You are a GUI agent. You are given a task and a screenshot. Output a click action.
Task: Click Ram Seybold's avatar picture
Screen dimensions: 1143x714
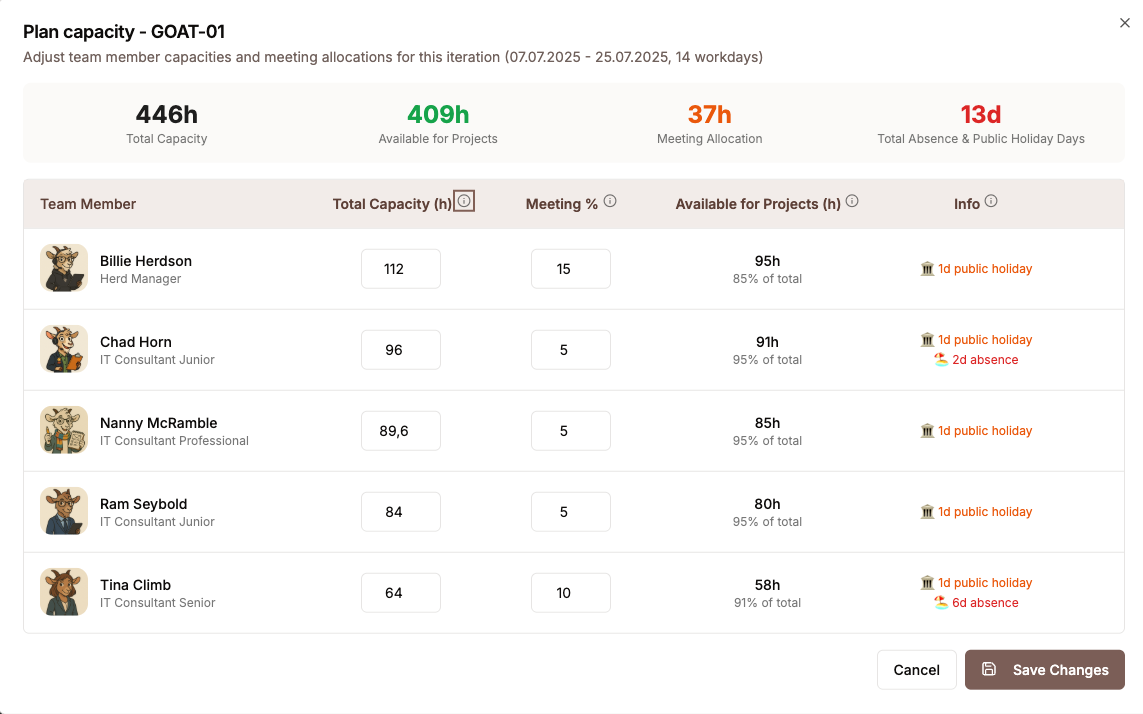coord(64,511)
